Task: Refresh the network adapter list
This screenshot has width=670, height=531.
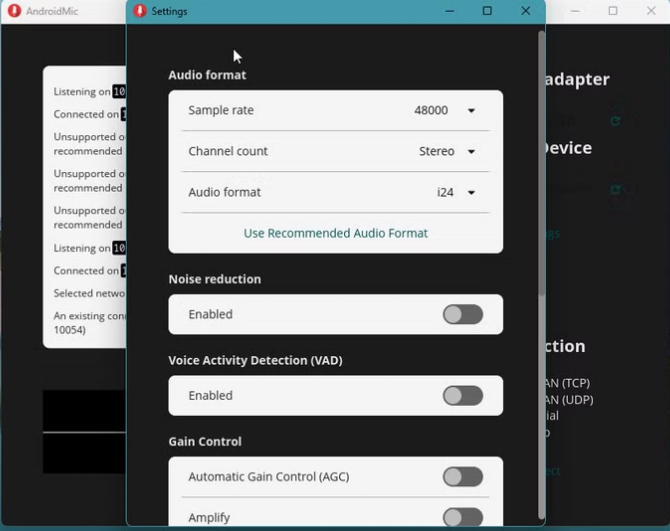Action: point(616,121)
